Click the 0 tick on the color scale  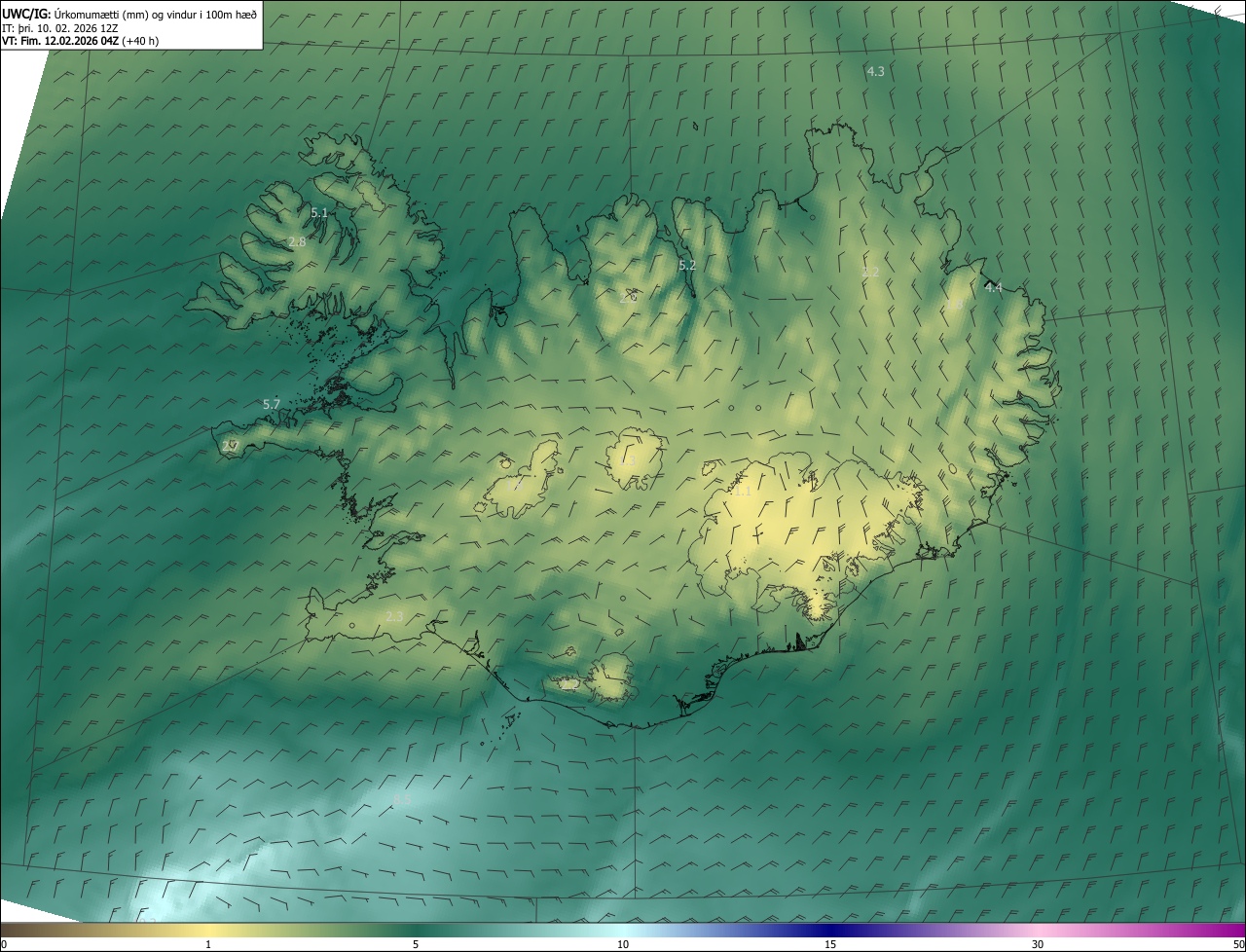coord(4,944)
